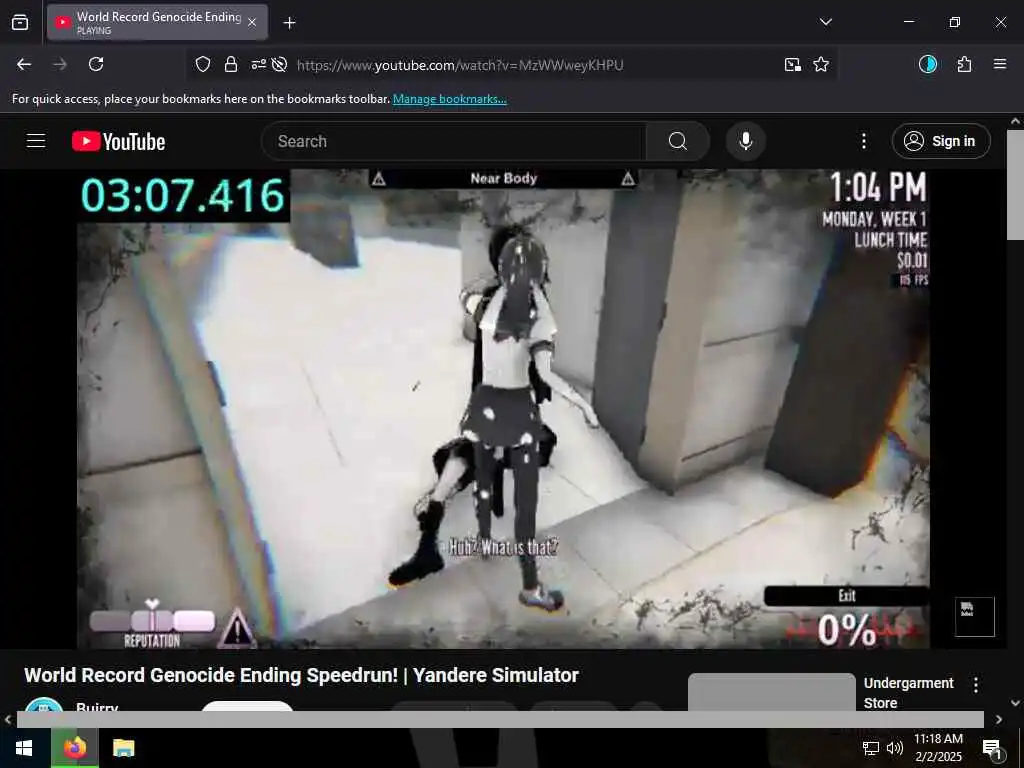The height and width of the screenshot is (768, 1024).
Task: Click the horizontal scrollbar thumb
Action: click(500, 720)
